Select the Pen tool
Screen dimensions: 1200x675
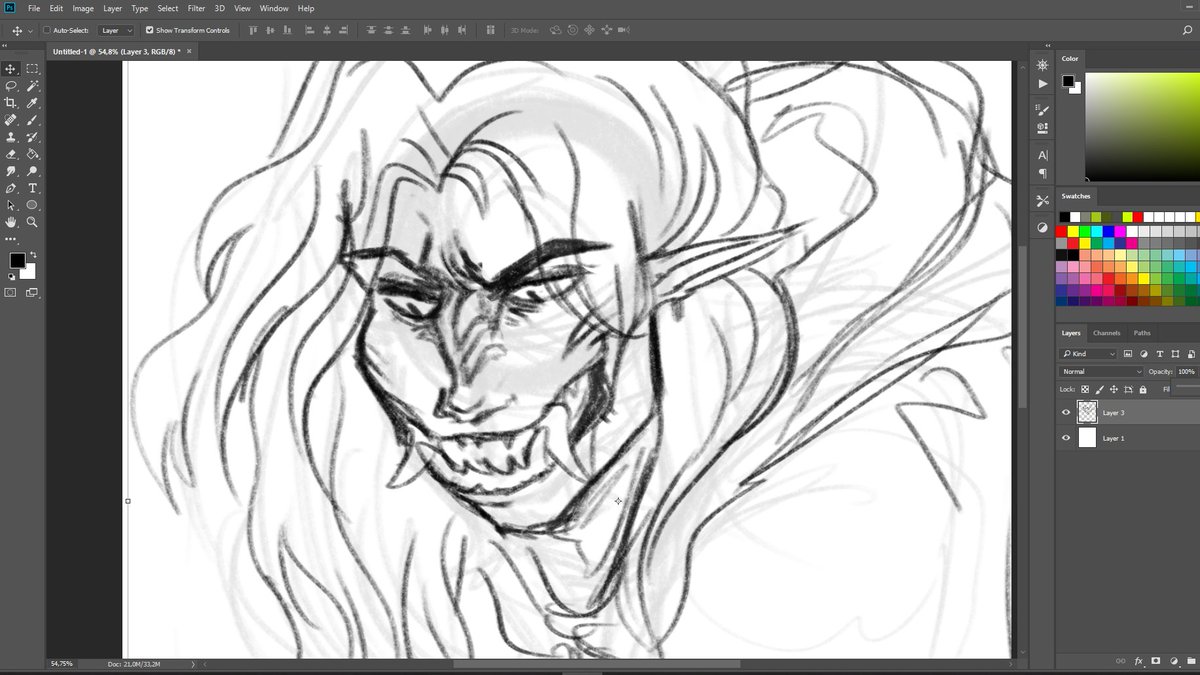(x=11, y=188)
